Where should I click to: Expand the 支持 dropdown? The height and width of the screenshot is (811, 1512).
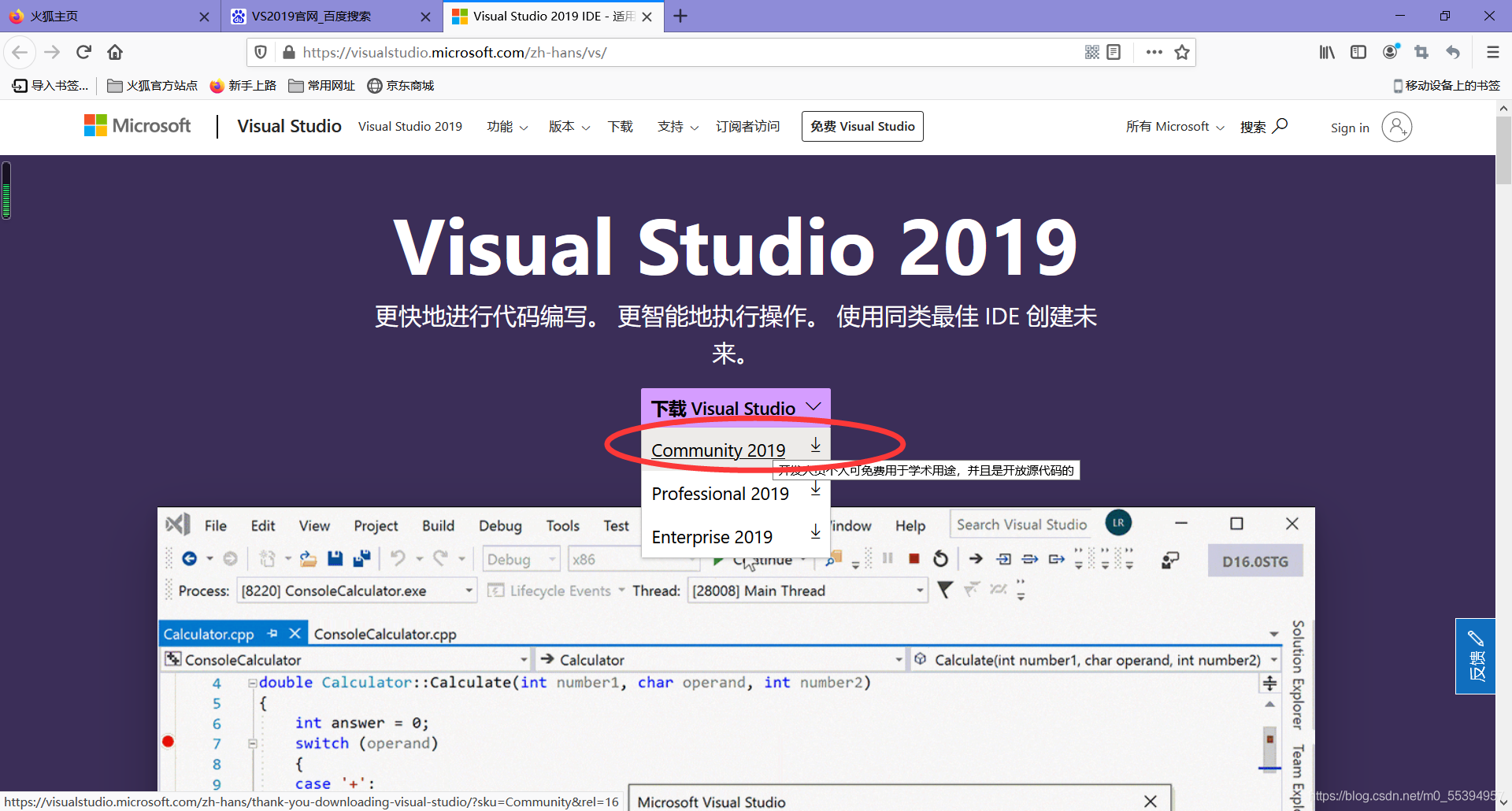[x=678, y=127]
